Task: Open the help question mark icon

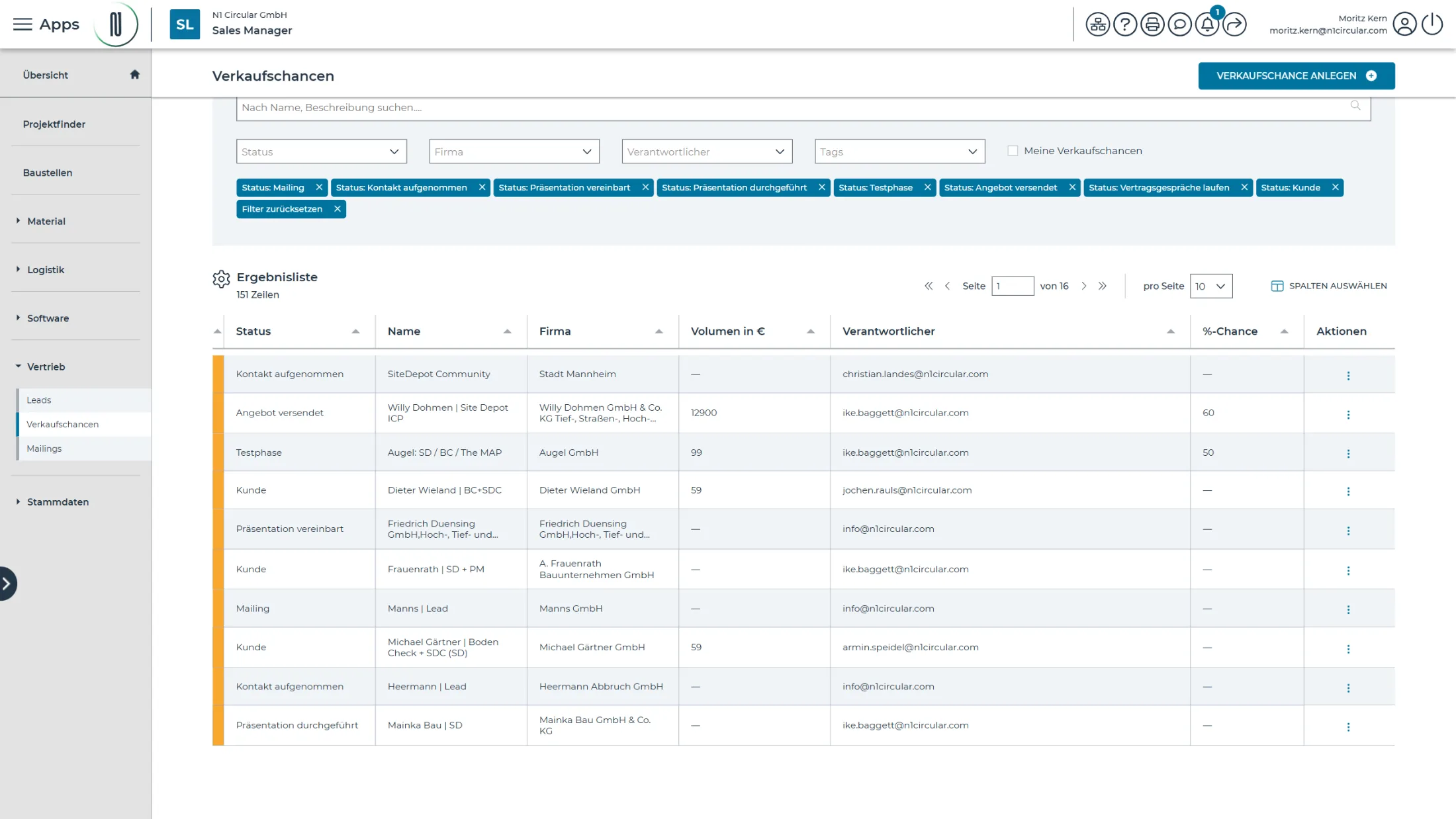Action: [x=1124, y=24]
